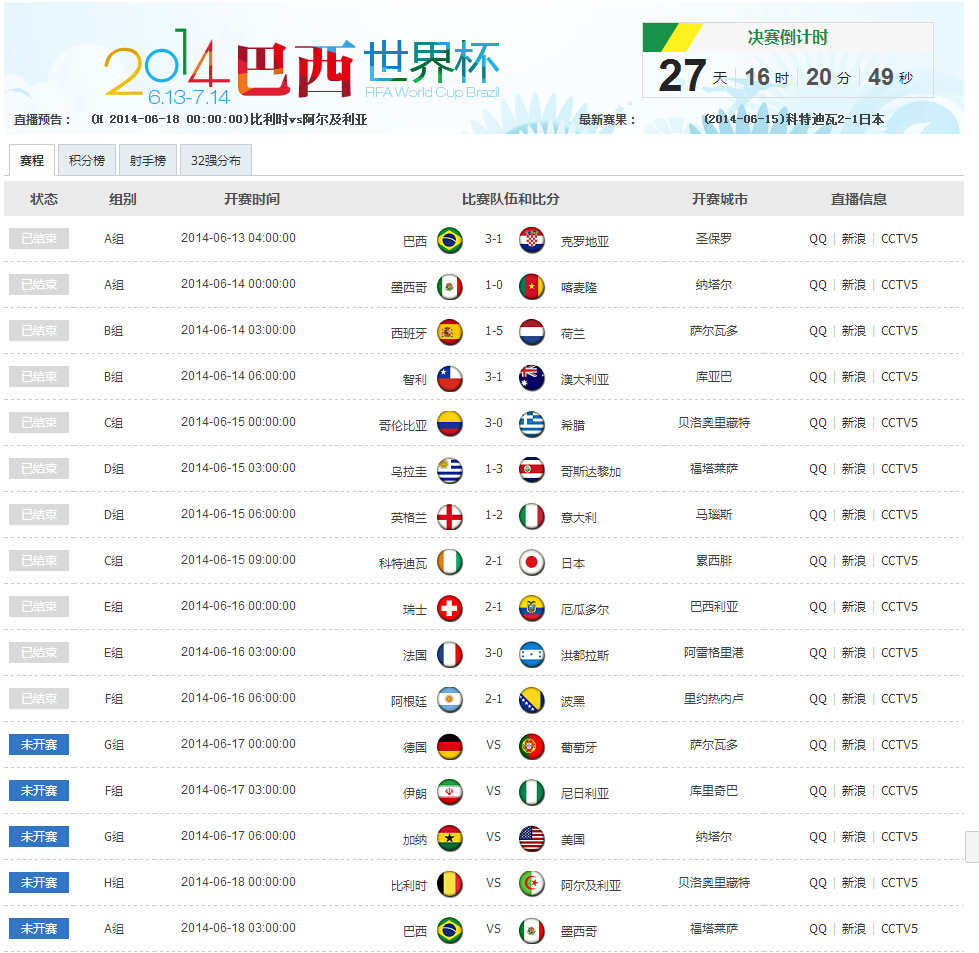This screenshot has height=953, width=979.
Task: Select the Japan flag icon
Action: (x=531, y=560)
